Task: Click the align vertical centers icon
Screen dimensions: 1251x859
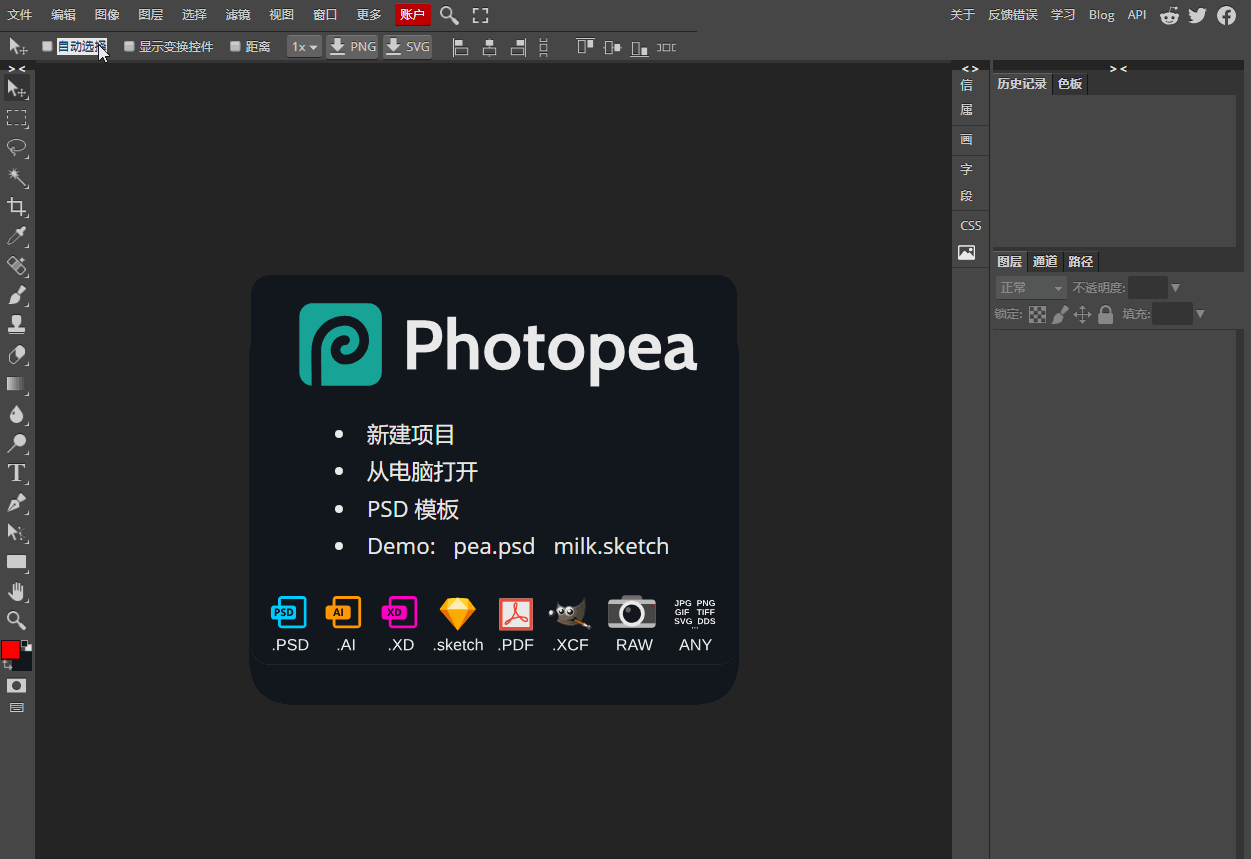Action: click(612, 47)
